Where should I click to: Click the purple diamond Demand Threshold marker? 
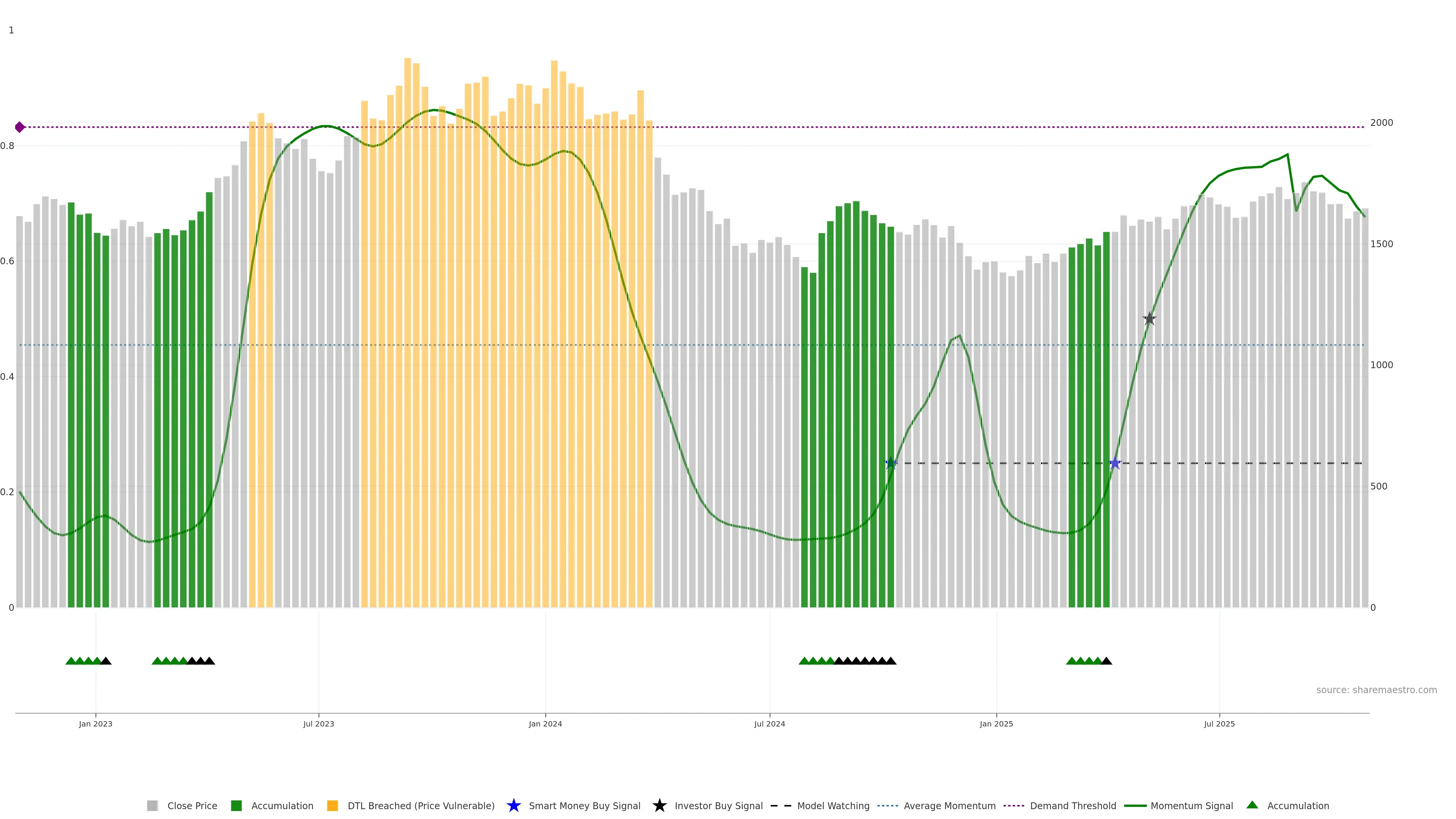click(20, 127)
